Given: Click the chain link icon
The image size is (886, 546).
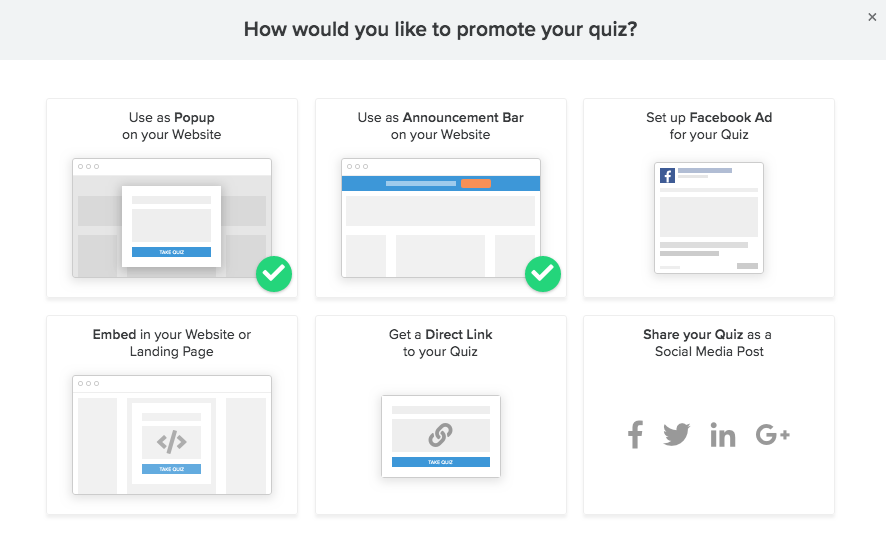Looking at the screenshot, I should [440, 435].
